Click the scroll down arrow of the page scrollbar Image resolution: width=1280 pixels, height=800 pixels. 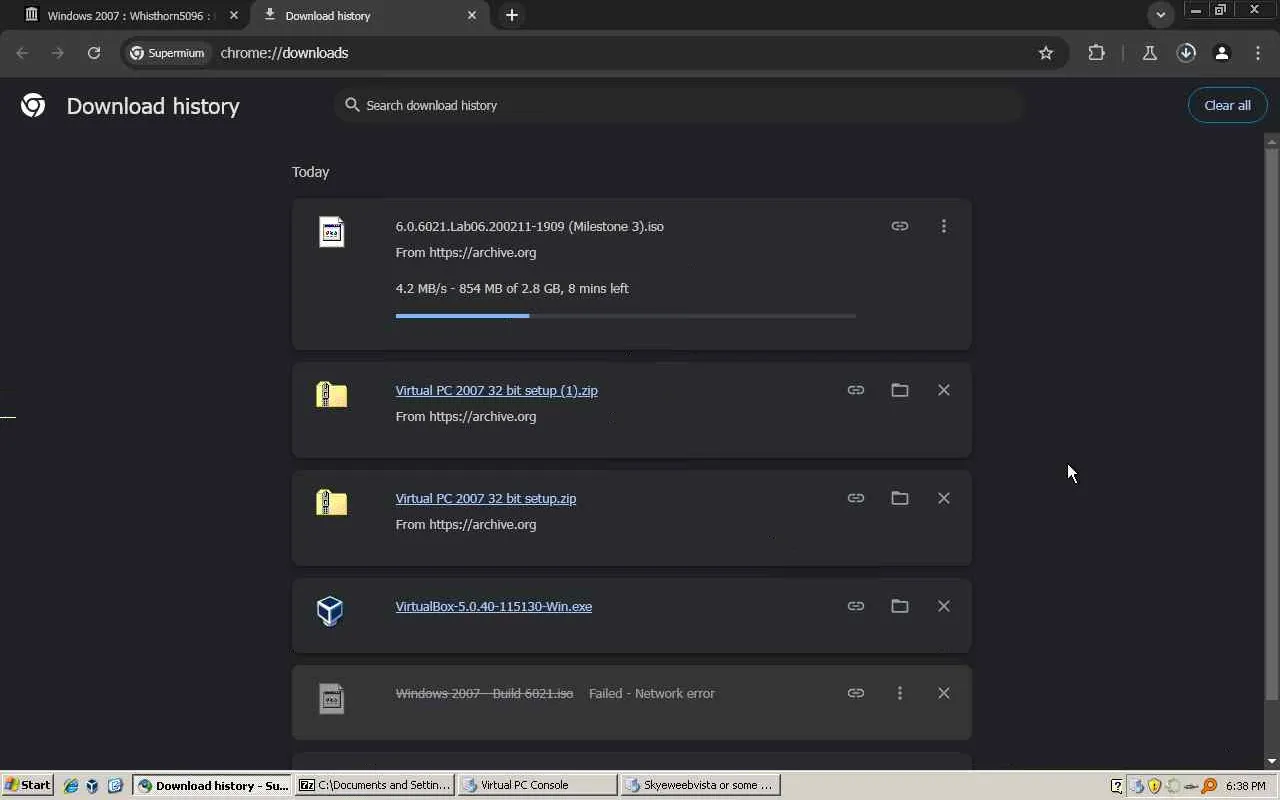point(1272,762)
